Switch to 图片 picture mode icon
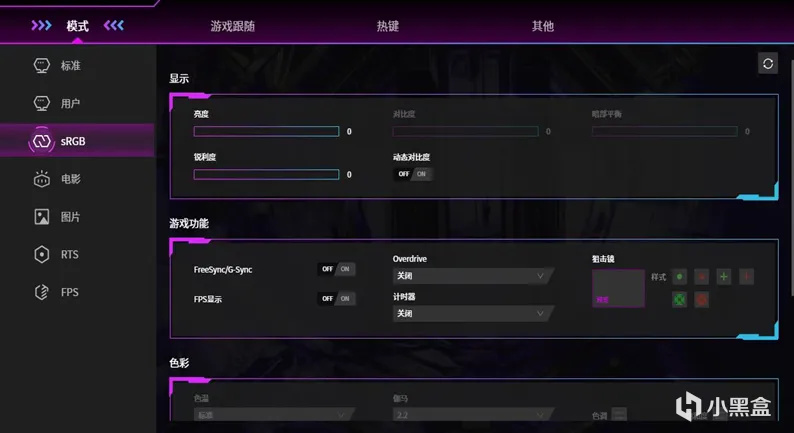 point(42,217)
